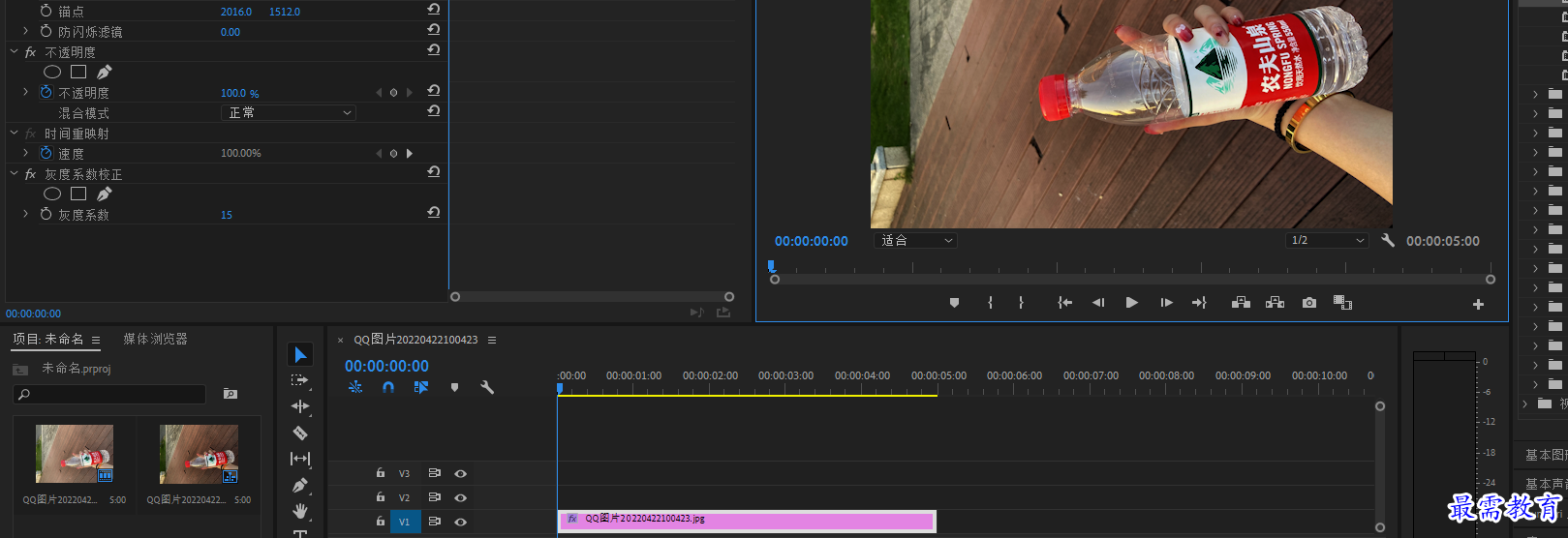
Task: Open project panel menu icon
Action: coord(96,340)
